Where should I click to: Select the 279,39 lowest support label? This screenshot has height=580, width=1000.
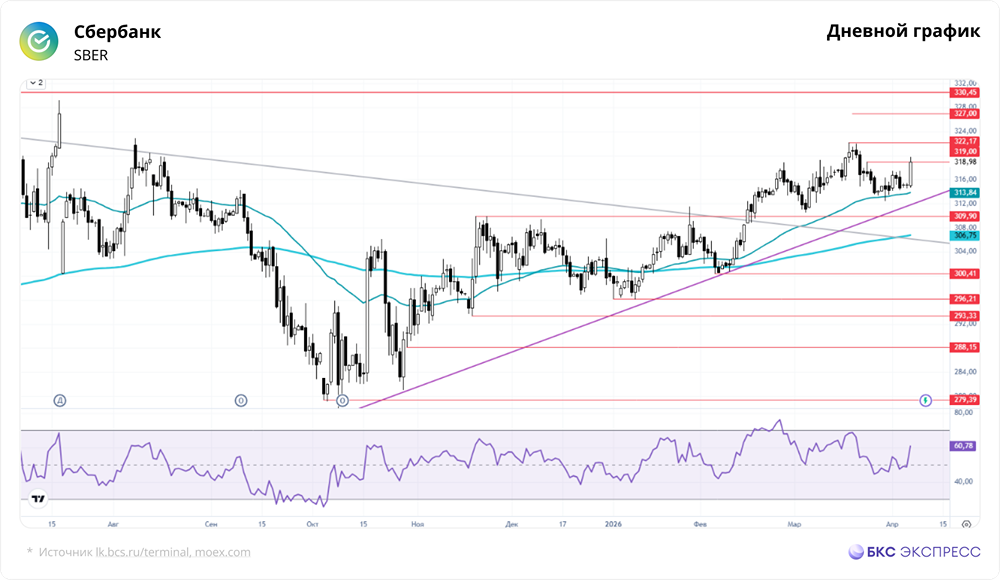pyautogui.click(x=965, y=400)
